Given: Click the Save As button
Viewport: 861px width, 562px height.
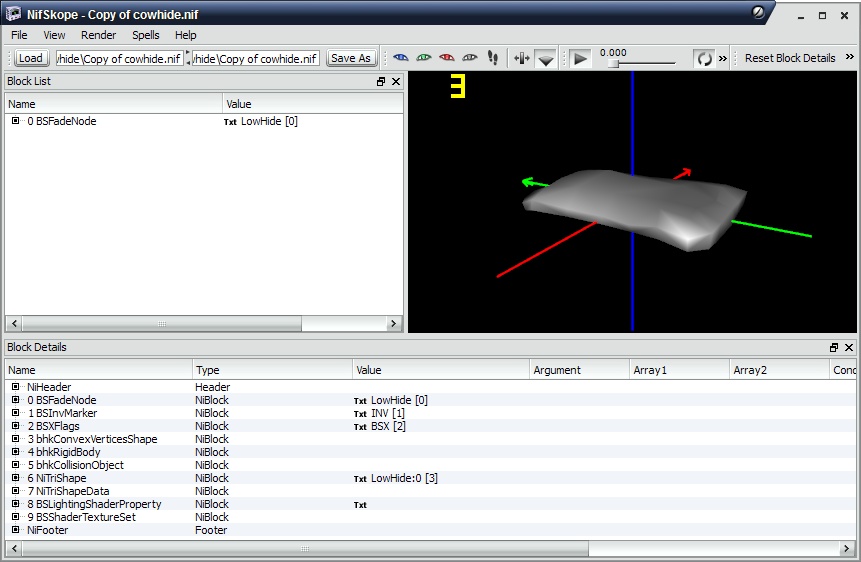Looking at the screenshot, I should pos(351,58).
